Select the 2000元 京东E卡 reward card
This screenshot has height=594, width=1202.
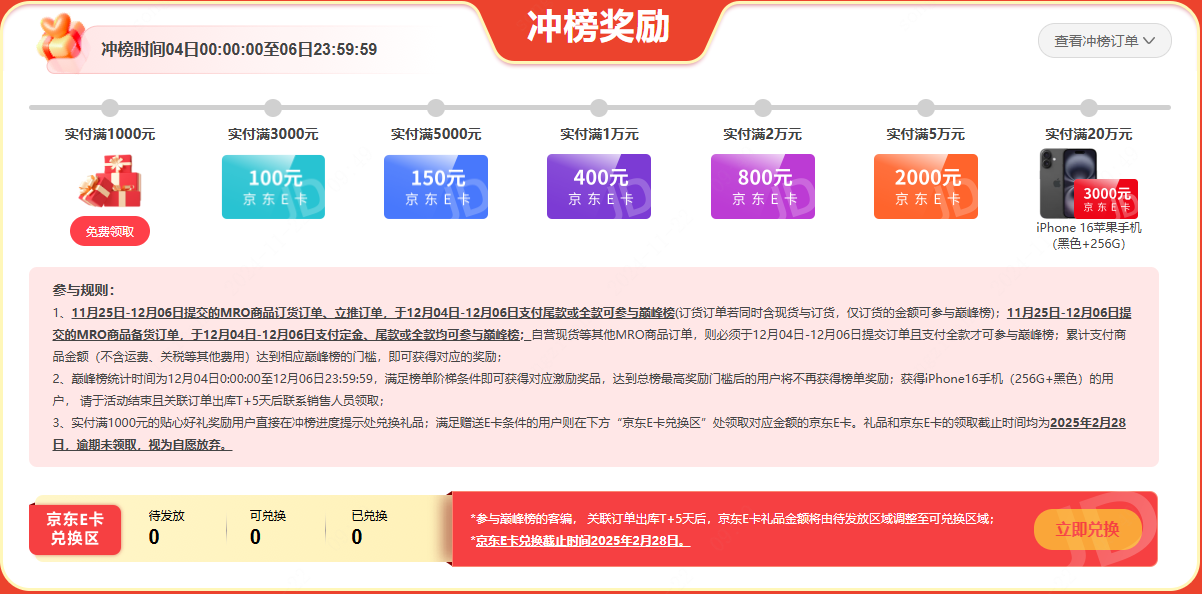pyautogui.click(x=925, y=187)
